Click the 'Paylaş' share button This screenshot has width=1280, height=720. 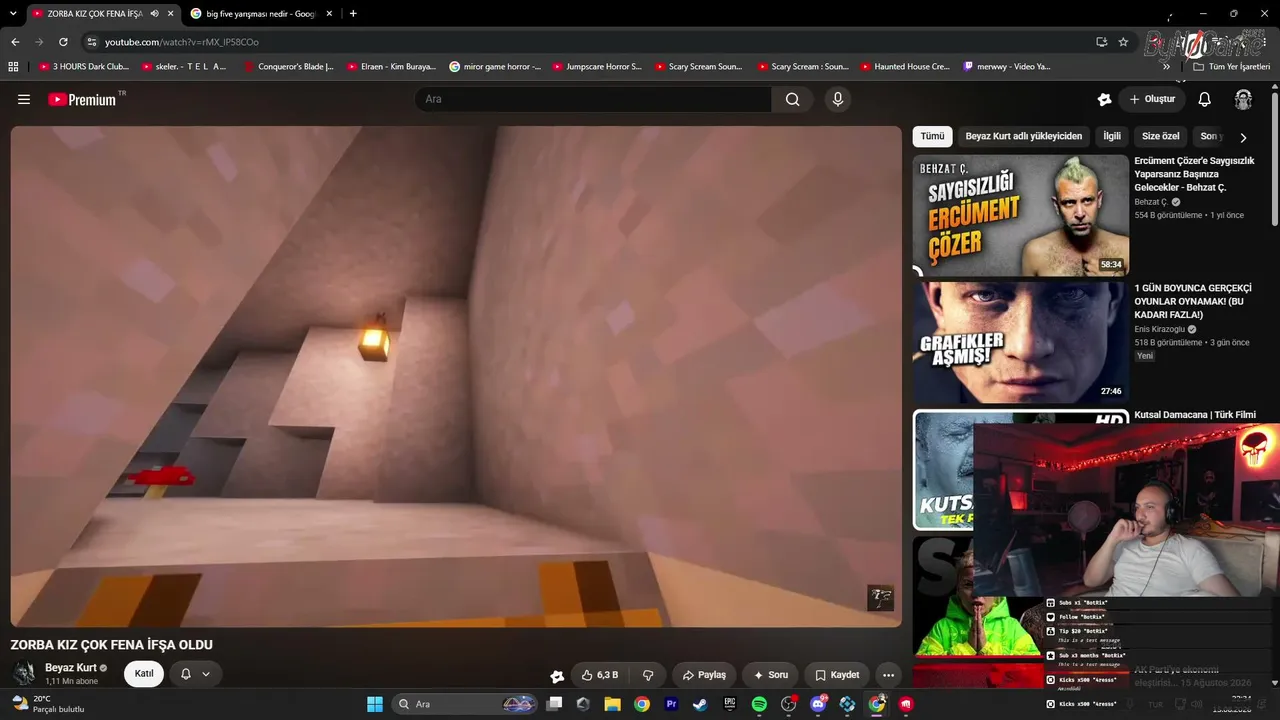point(704,675)
